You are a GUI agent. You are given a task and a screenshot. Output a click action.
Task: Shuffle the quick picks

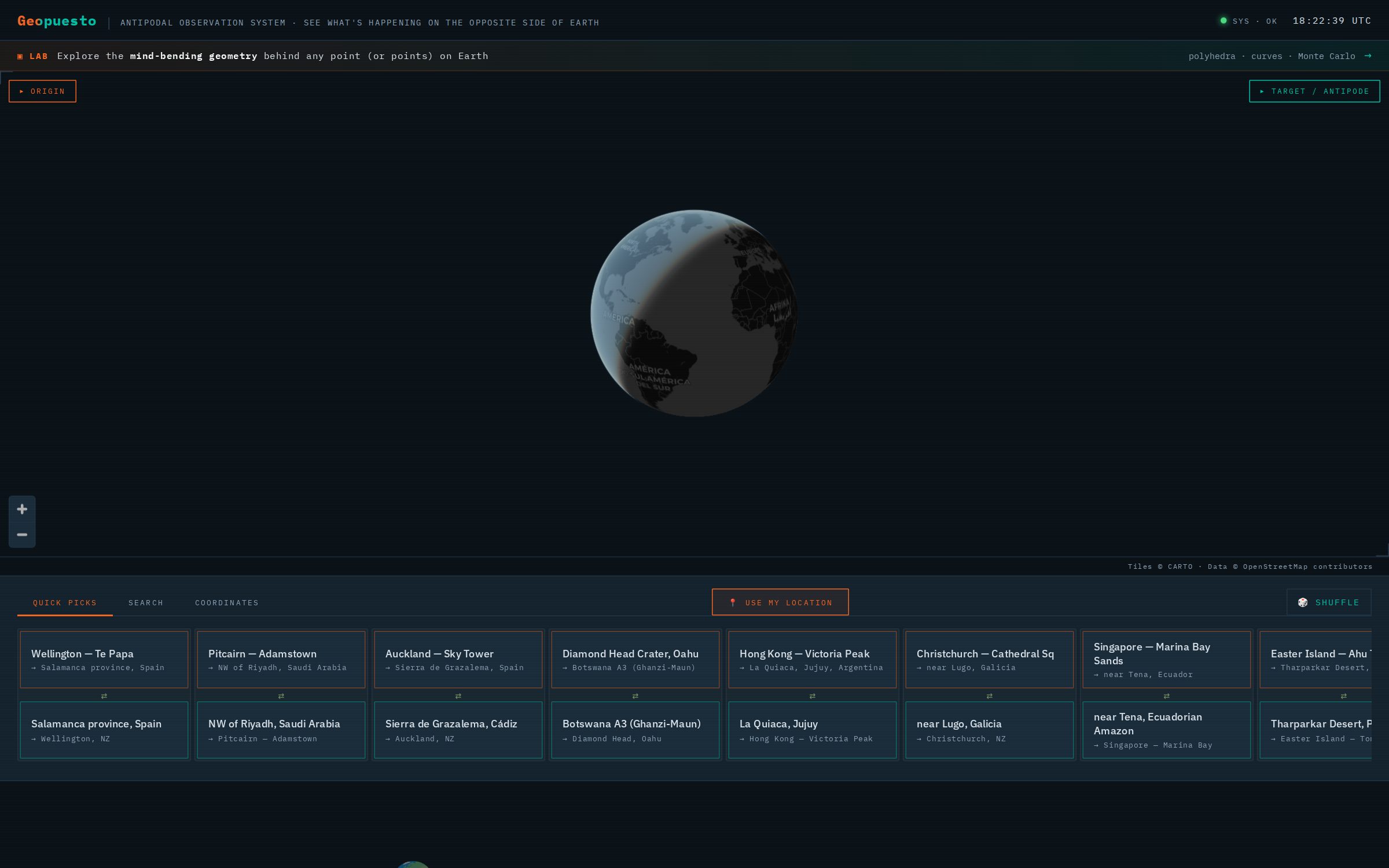[1329, 602]
